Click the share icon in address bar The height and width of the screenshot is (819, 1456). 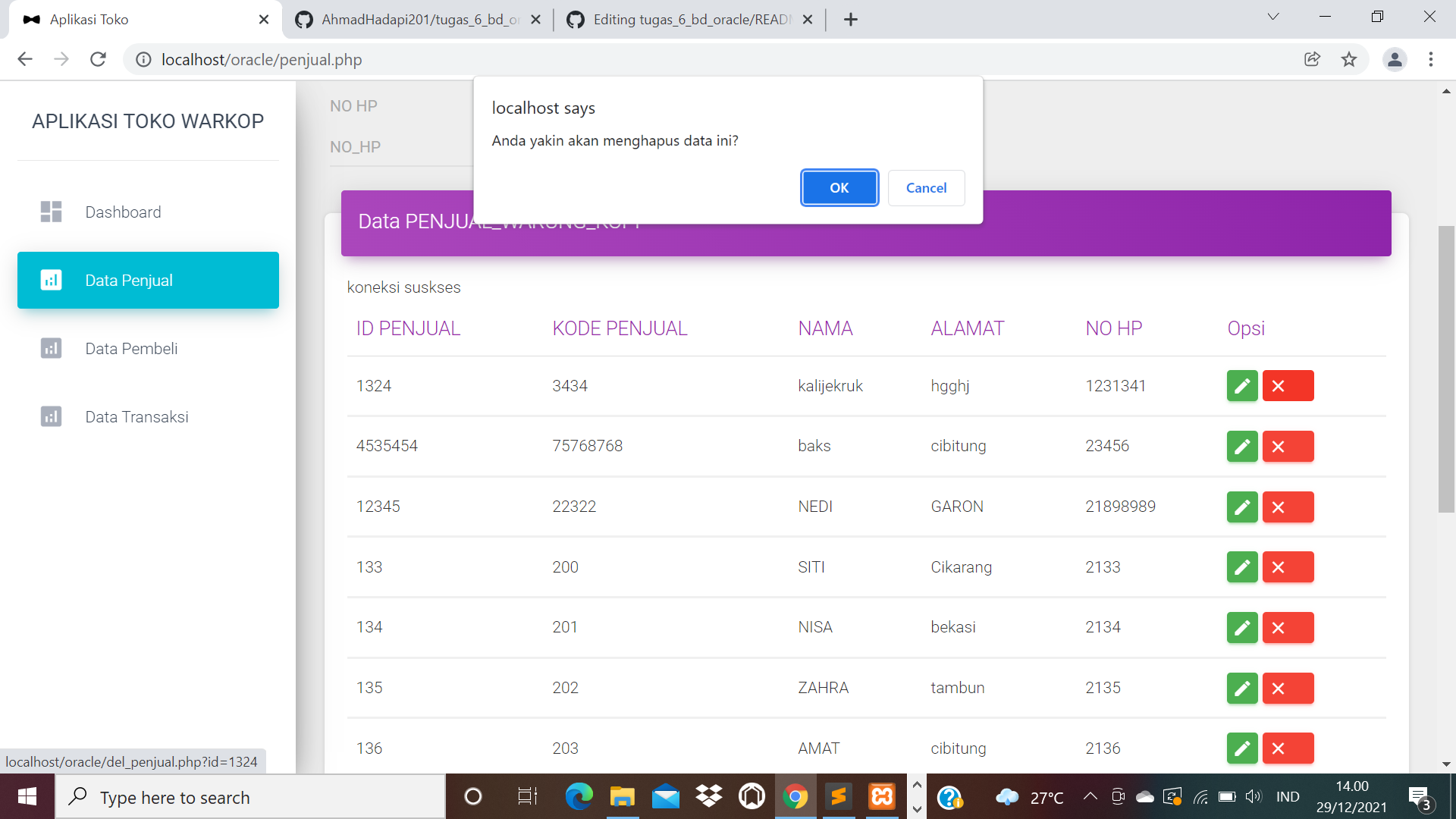coord(1313,59)
